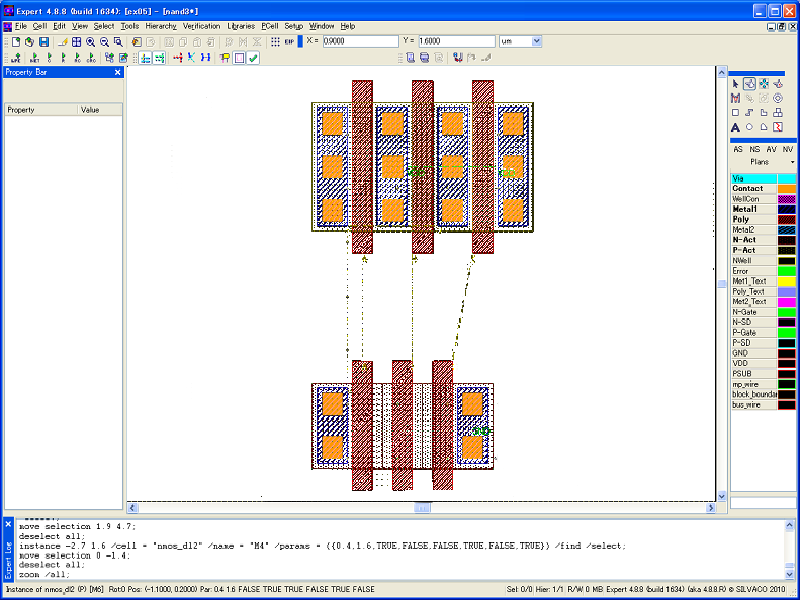Select the text 'A' drawing tool
This screenshot has width=800, height=600.
pyautogui.click(x=735, y=127)
